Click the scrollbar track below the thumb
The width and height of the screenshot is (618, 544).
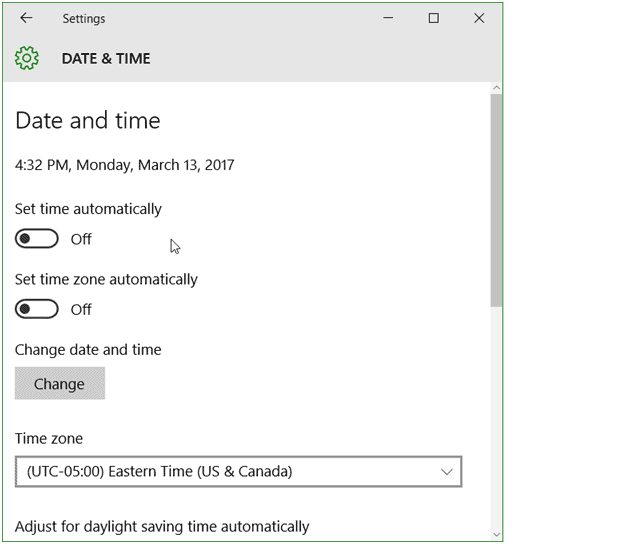tap(496, 418)
